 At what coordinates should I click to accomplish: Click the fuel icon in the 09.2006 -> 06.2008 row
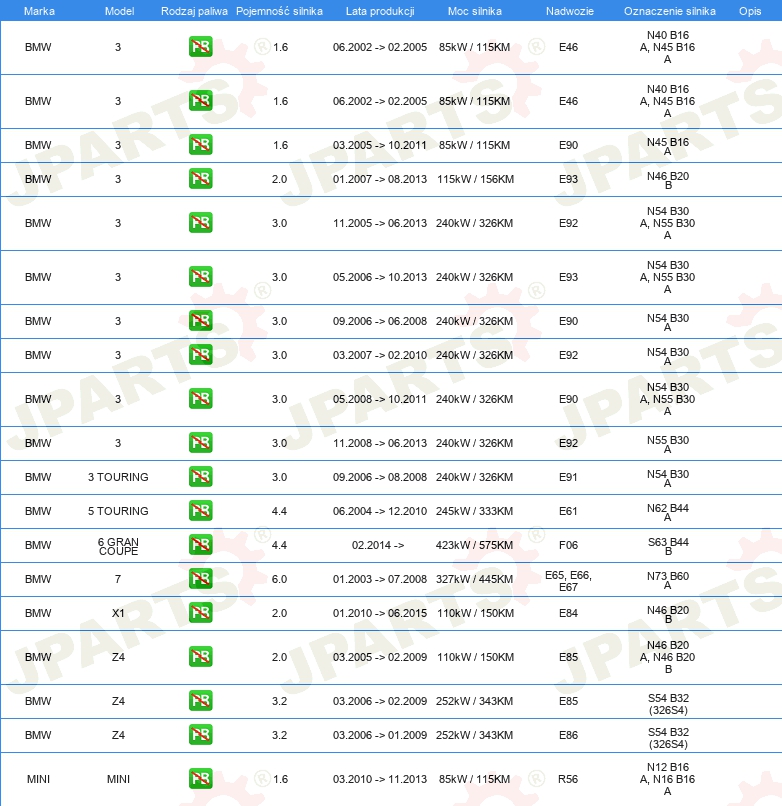point(201,321)
